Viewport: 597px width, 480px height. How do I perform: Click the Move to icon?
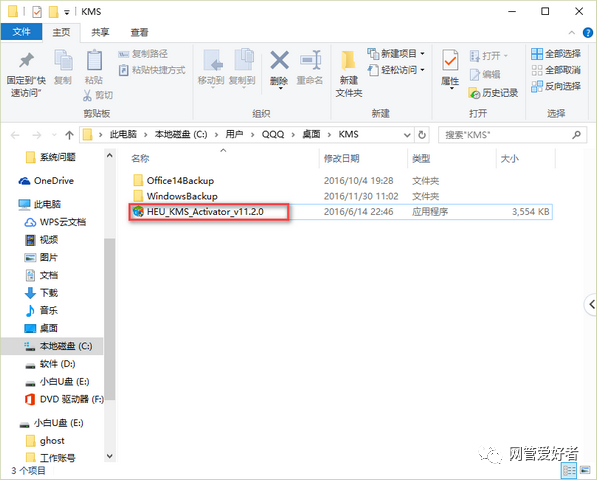(x=212, y=60)
